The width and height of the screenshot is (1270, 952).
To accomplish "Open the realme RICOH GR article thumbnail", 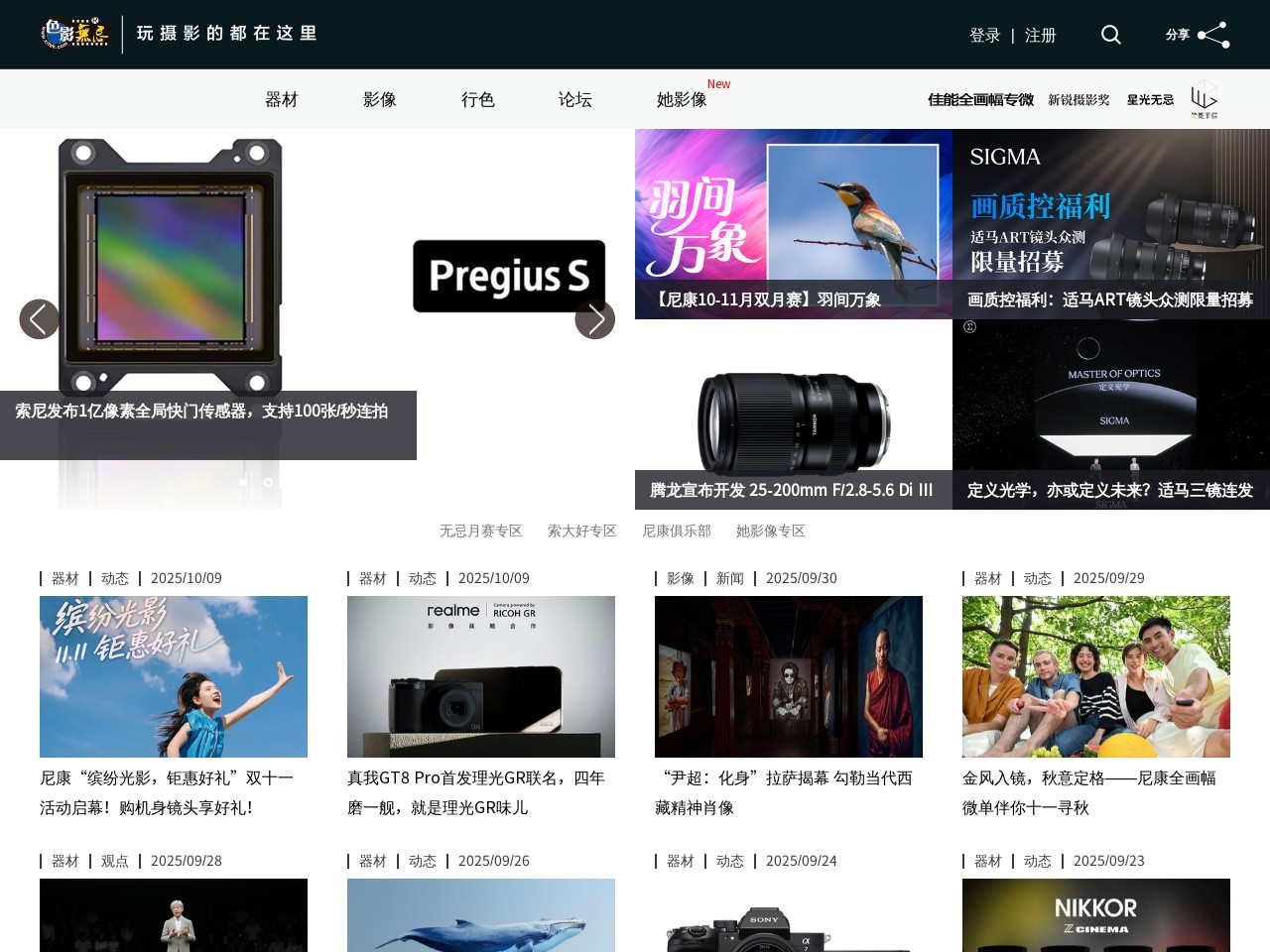I will pyautogui.click(x=481, y=676).
